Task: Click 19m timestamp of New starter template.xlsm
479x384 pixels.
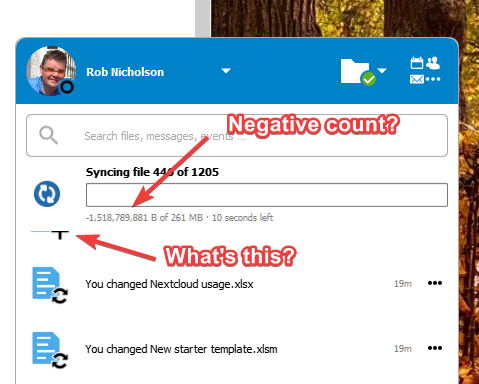Action: click(x=403, y=349)
